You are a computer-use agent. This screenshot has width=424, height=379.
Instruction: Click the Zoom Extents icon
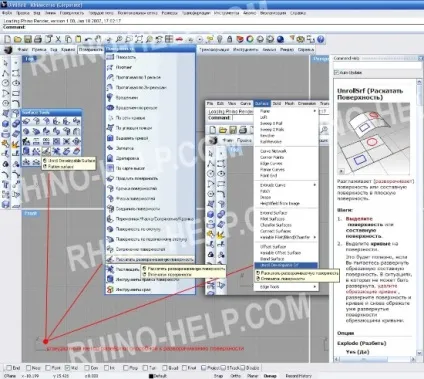(139, 39)
